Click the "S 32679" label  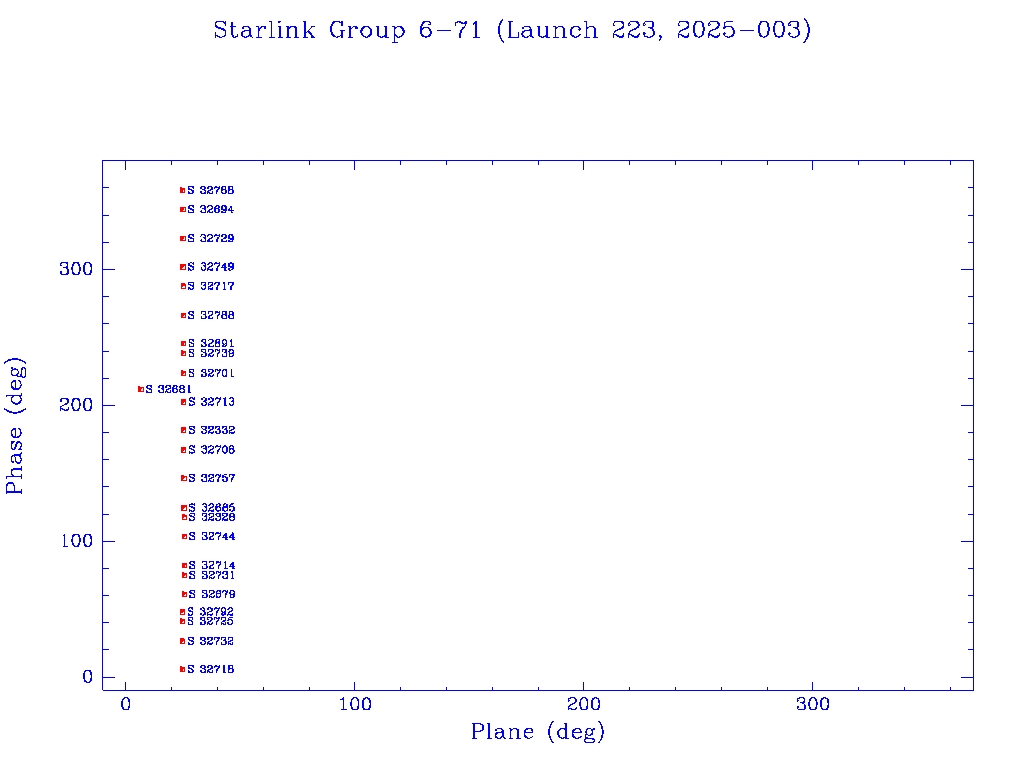click(212, 595)
